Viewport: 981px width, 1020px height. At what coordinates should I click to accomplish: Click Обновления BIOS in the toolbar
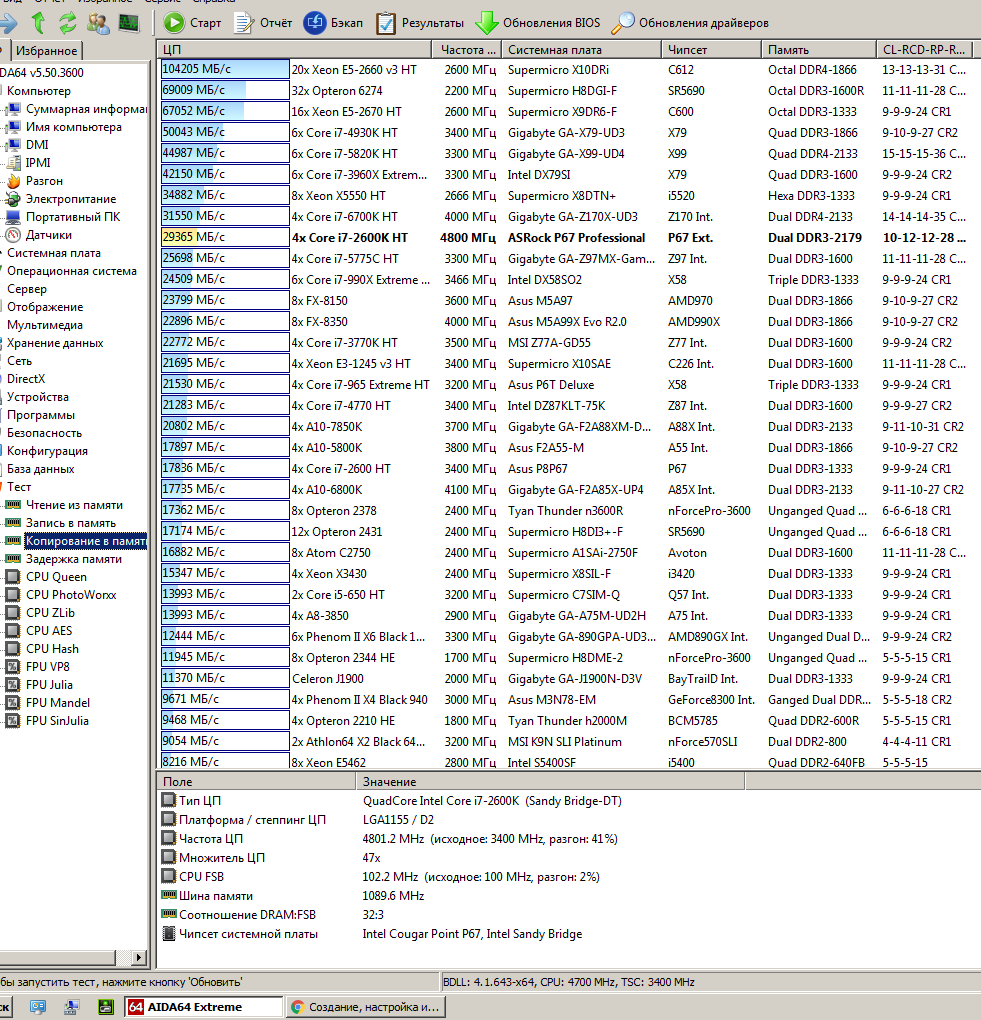pos(538,23)
